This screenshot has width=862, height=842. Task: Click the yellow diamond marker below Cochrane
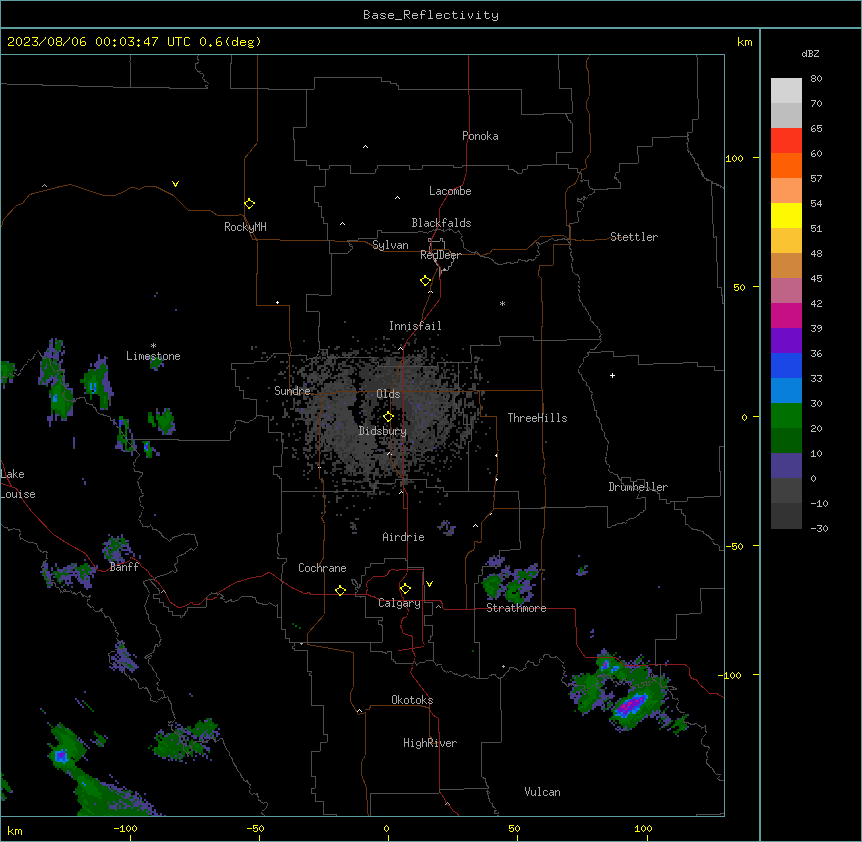pyautogui.click(x=340, y=590)
